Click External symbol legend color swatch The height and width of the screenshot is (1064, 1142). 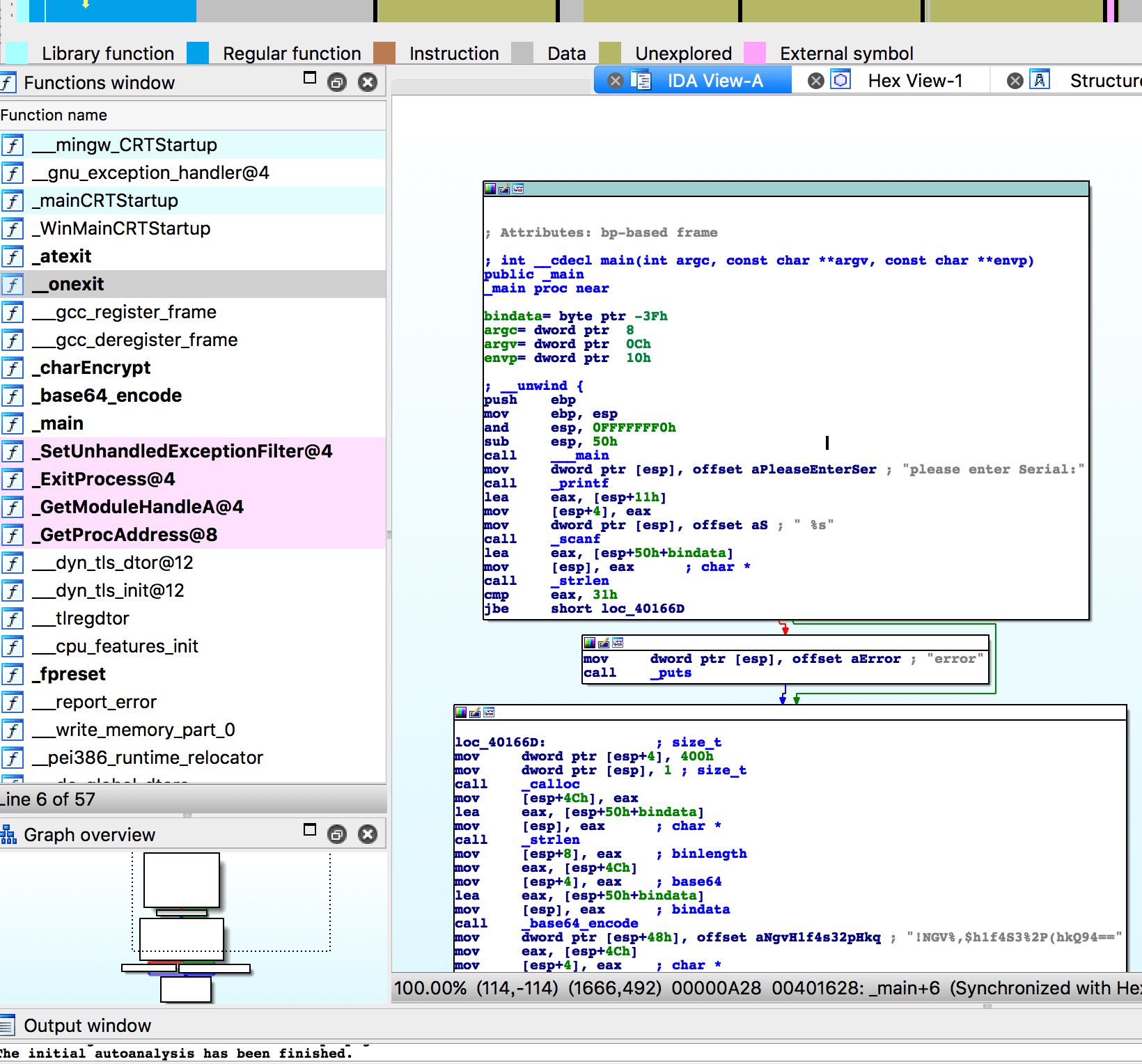tap(755, 53)
